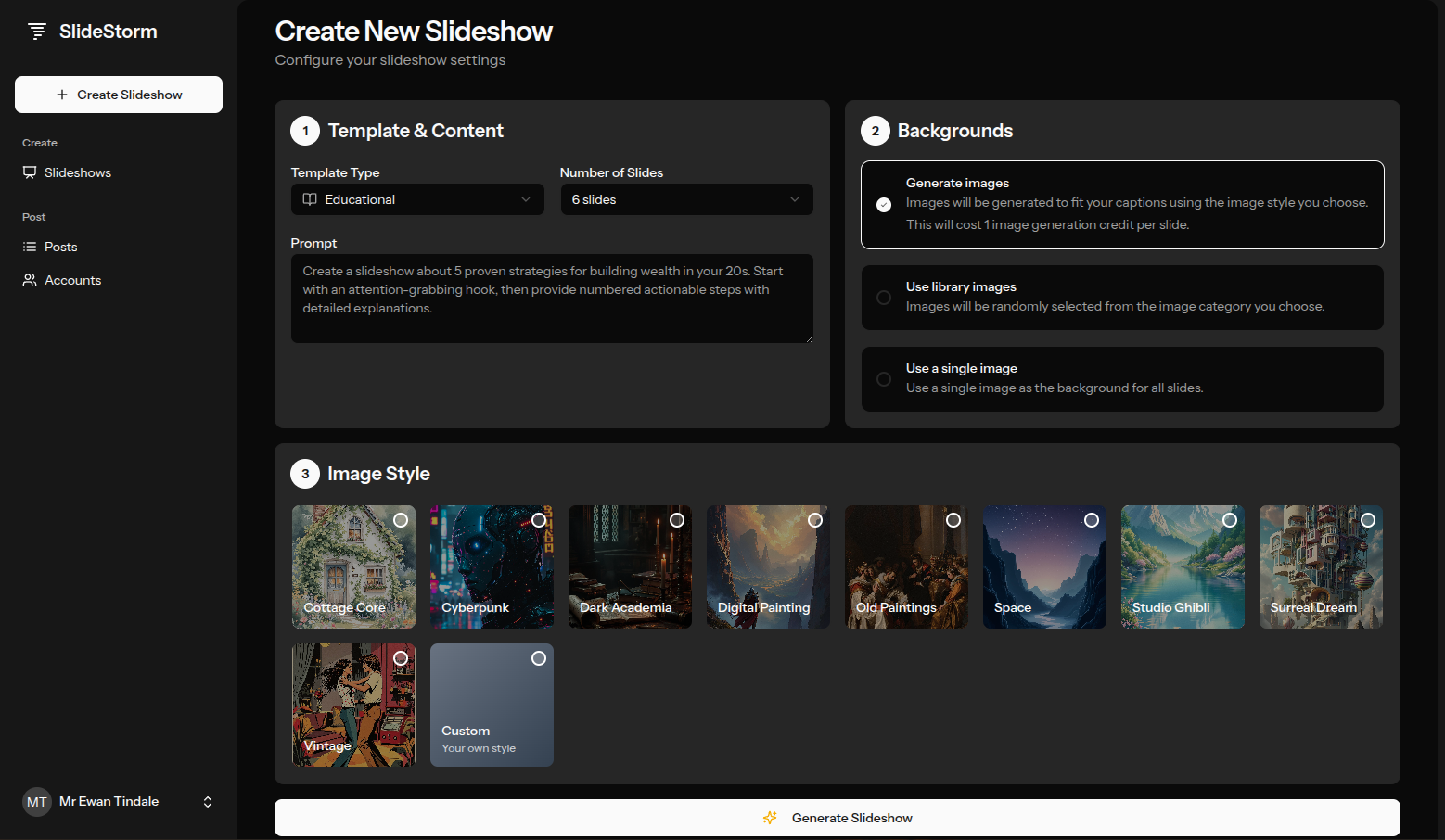1445x840 pixels.
Task: Select the Generate images background option
Action: [x=1121, y=205]
